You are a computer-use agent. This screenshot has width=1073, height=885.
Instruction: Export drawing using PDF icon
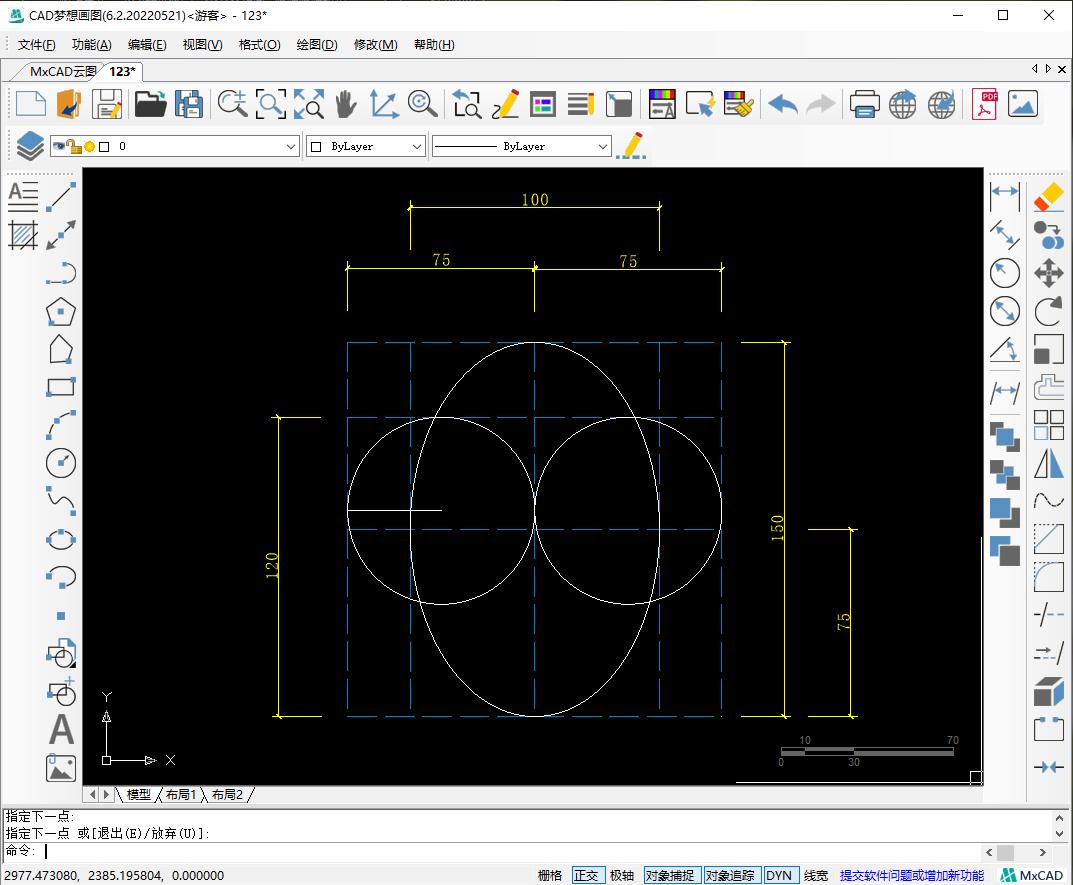click(986, 104)
